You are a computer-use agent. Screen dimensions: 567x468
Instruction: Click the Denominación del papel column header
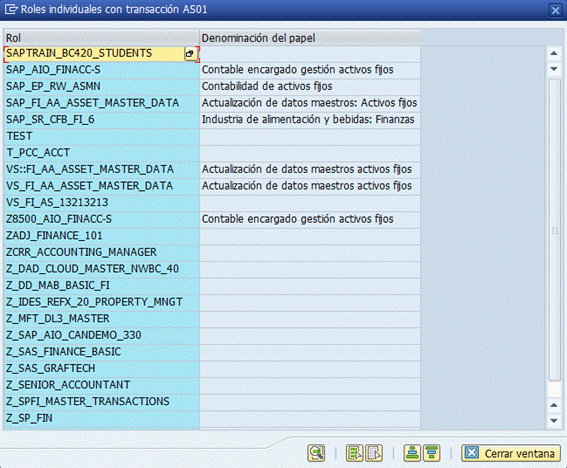click(310, 38)
